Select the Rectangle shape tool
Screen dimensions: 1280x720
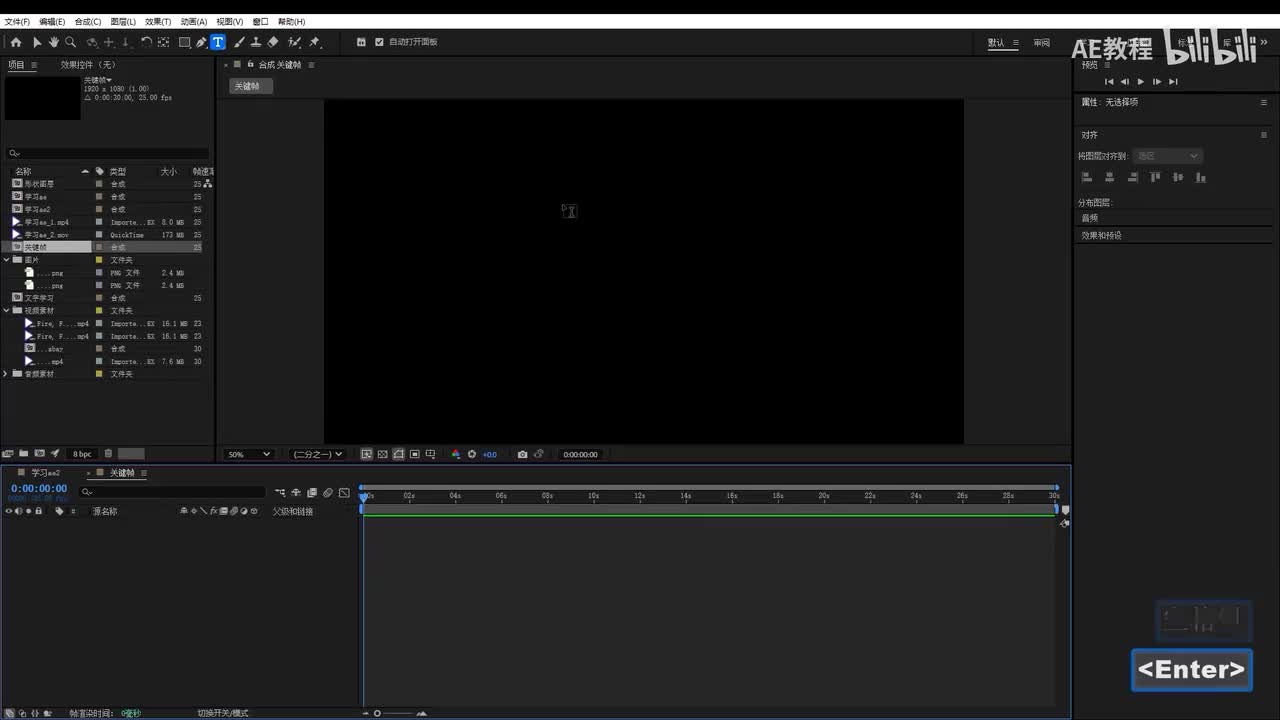point(185,42)
